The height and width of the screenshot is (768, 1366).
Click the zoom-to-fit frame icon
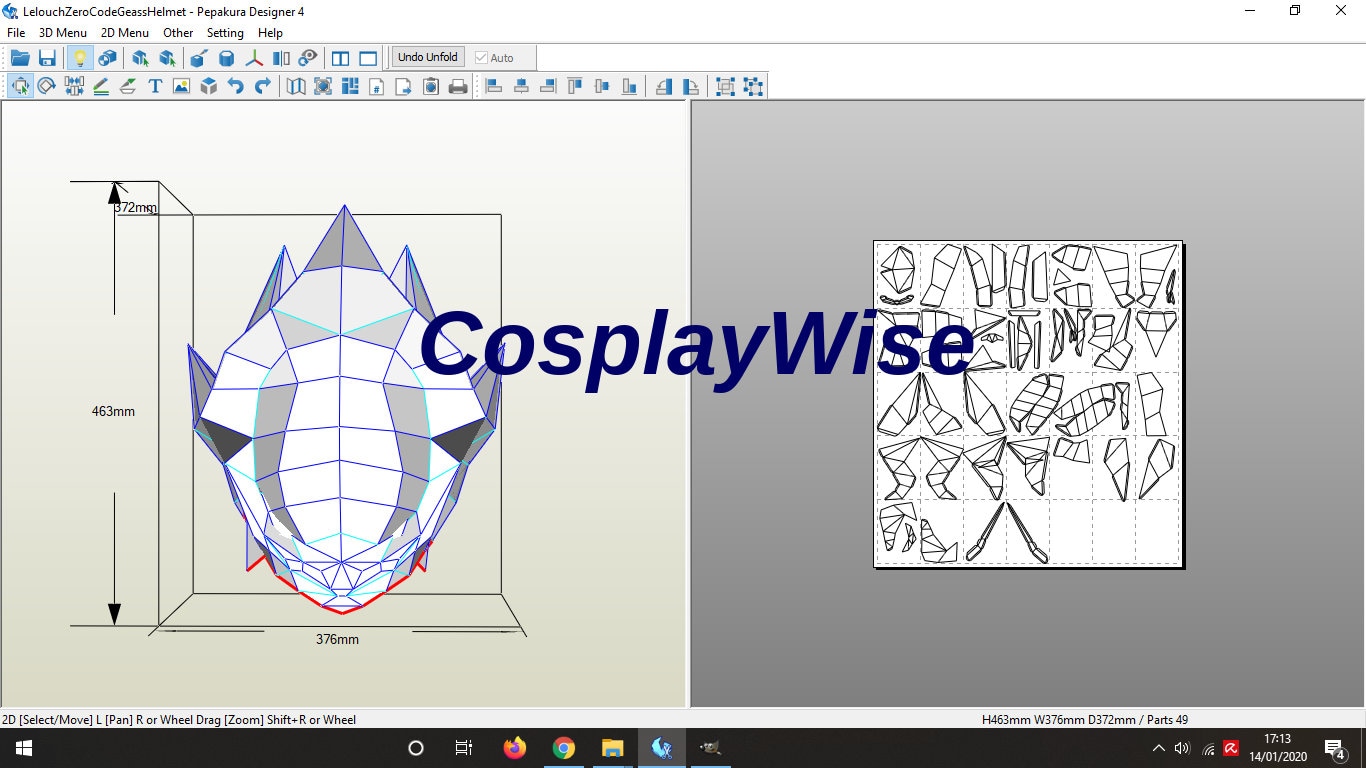323,86
